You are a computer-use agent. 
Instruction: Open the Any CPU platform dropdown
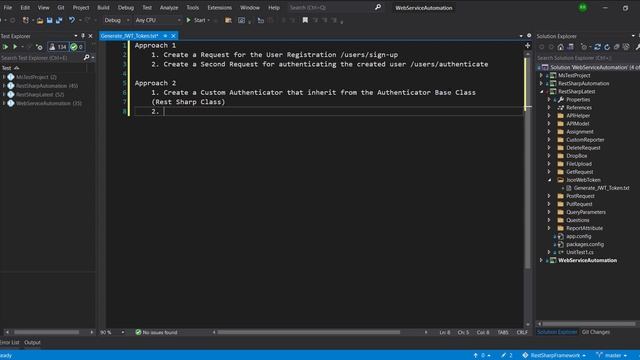point(157,20)
